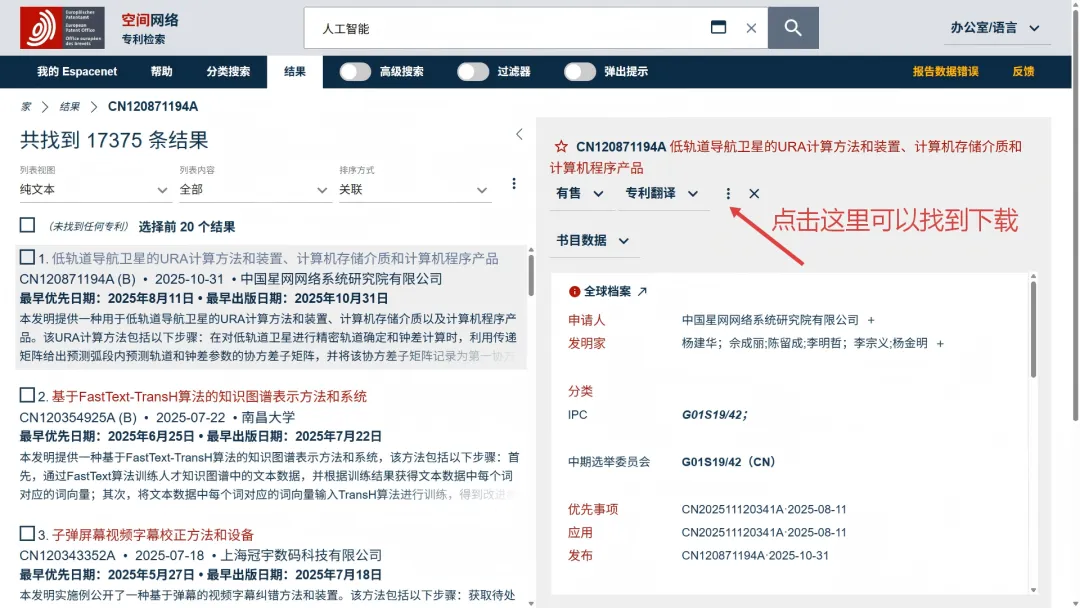Viewport: 1080px width, 608px height.
Task: Click CN120871194A breadcrumb text
Action: coord(153,107)
